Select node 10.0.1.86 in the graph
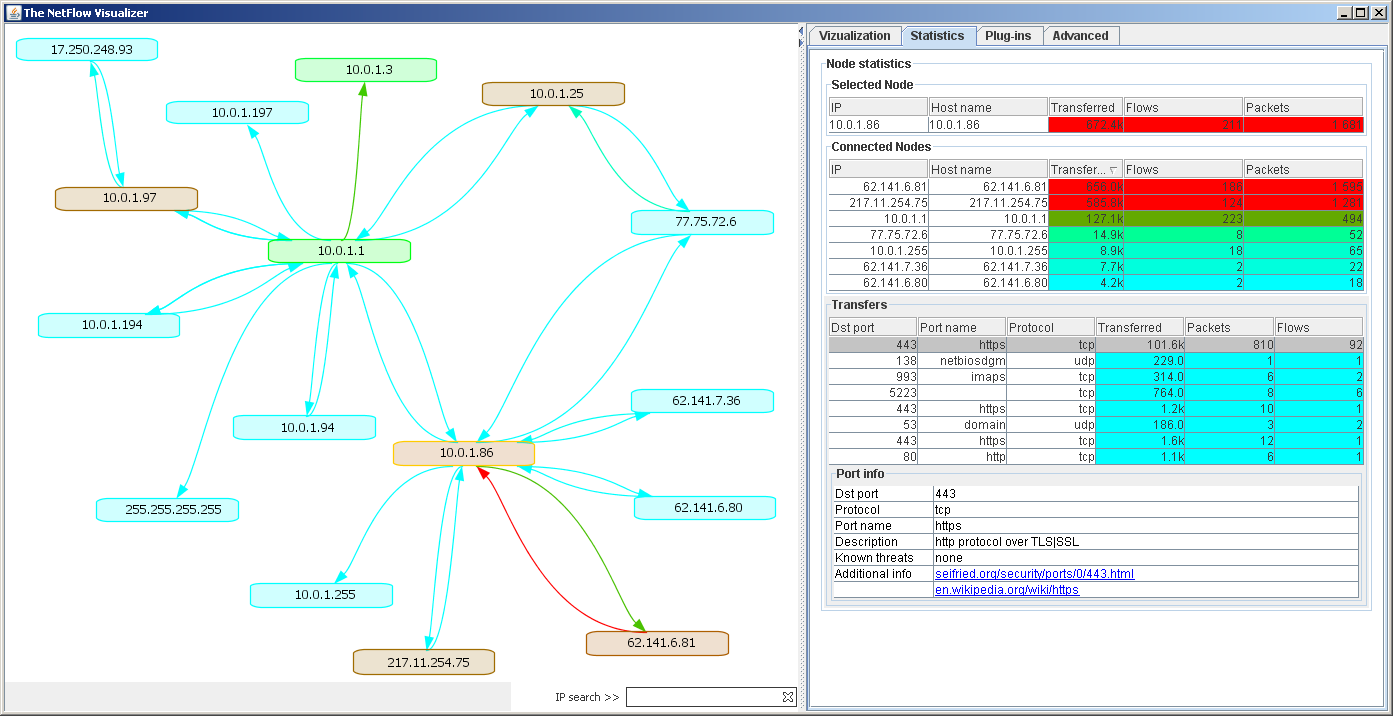The width and height of the screenshot is (1393, 716). (x=464, y=453)
